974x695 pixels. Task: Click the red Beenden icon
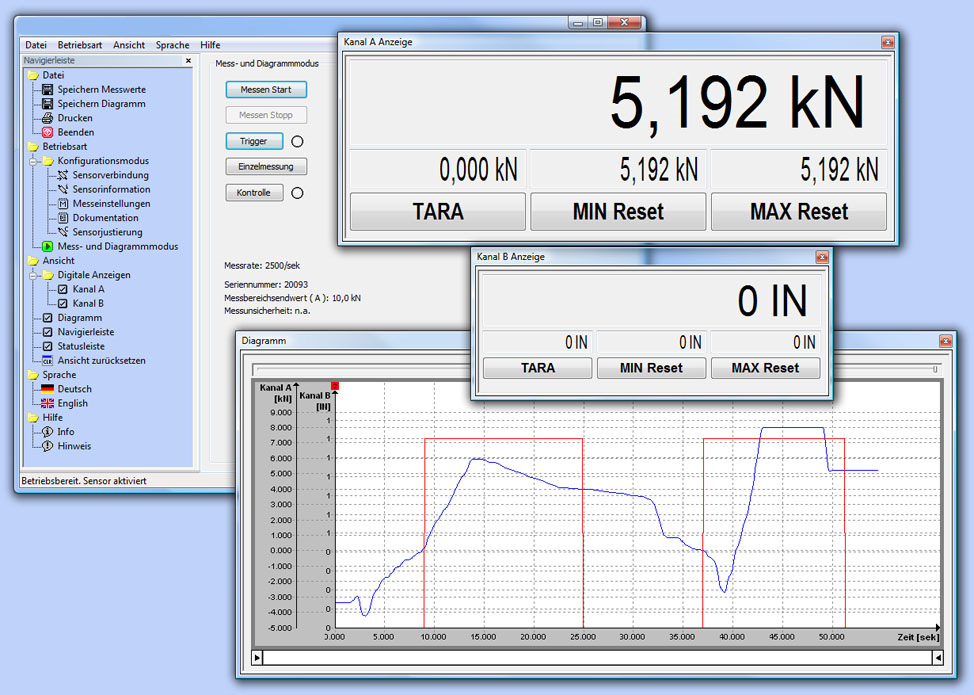(47, 132)
